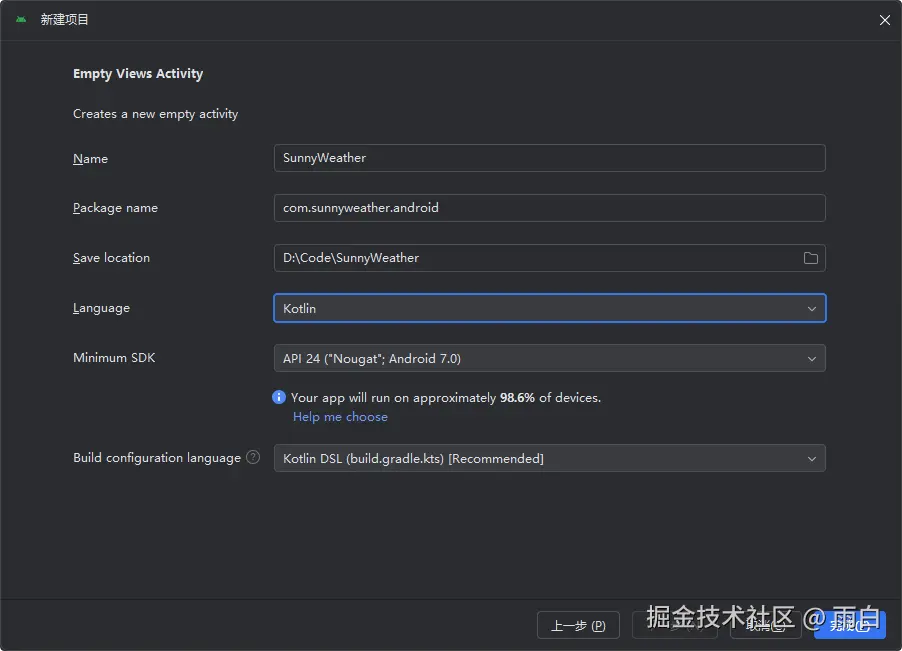Viewport: 902px width, 651px height.
Task: Focus the Package name text field
Action: (x=549, y=208)
